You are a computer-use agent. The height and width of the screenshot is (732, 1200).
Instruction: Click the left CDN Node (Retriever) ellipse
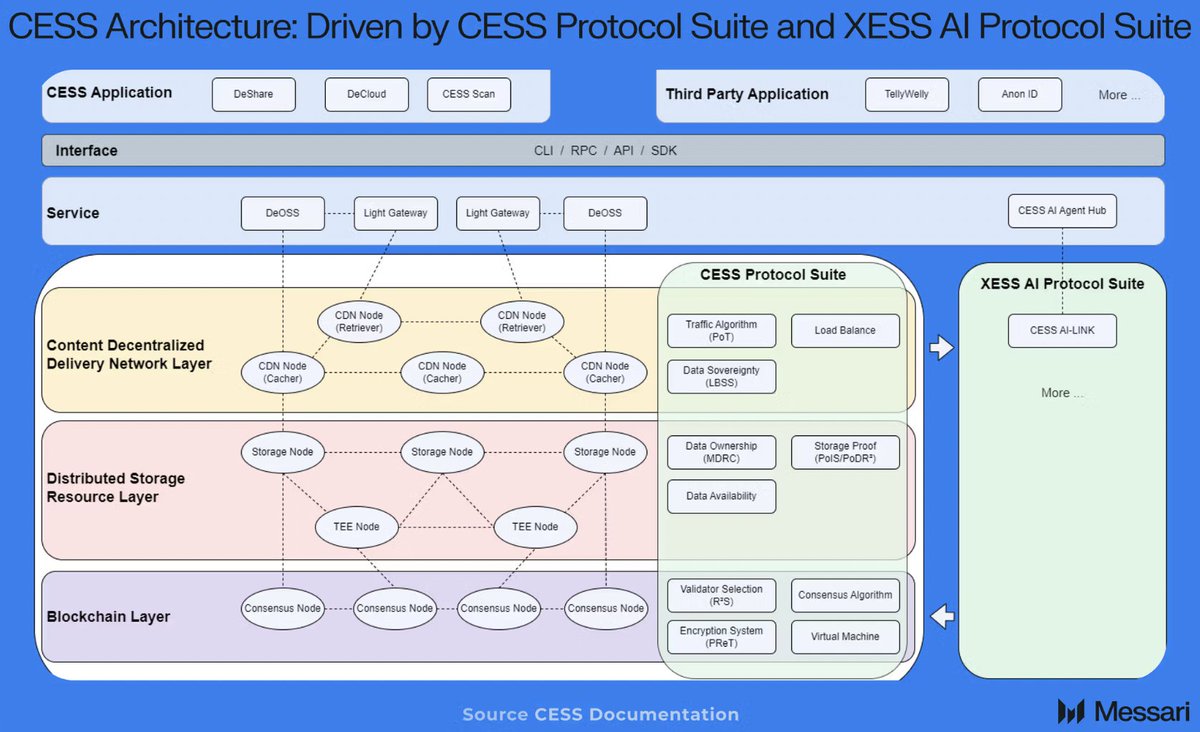pos(359,321)
